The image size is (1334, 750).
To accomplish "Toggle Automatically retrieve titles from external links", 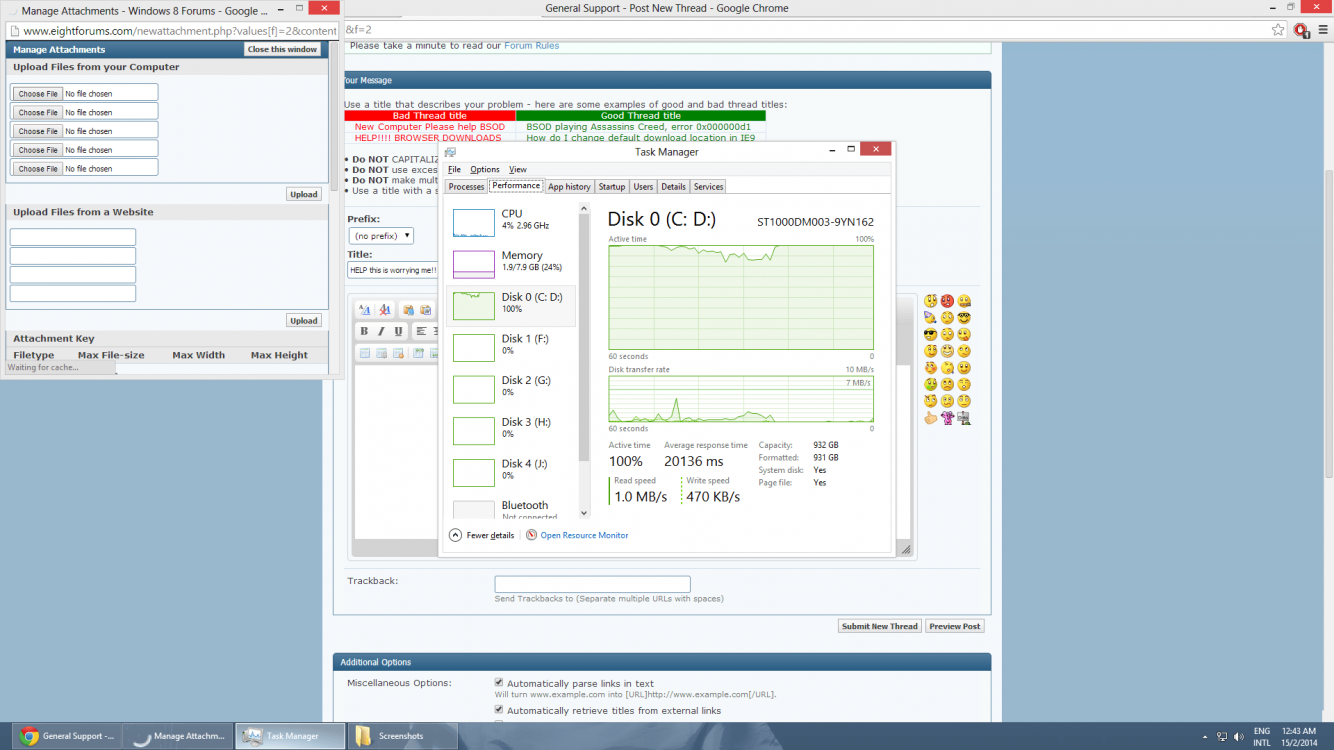I will coord(499,710).
